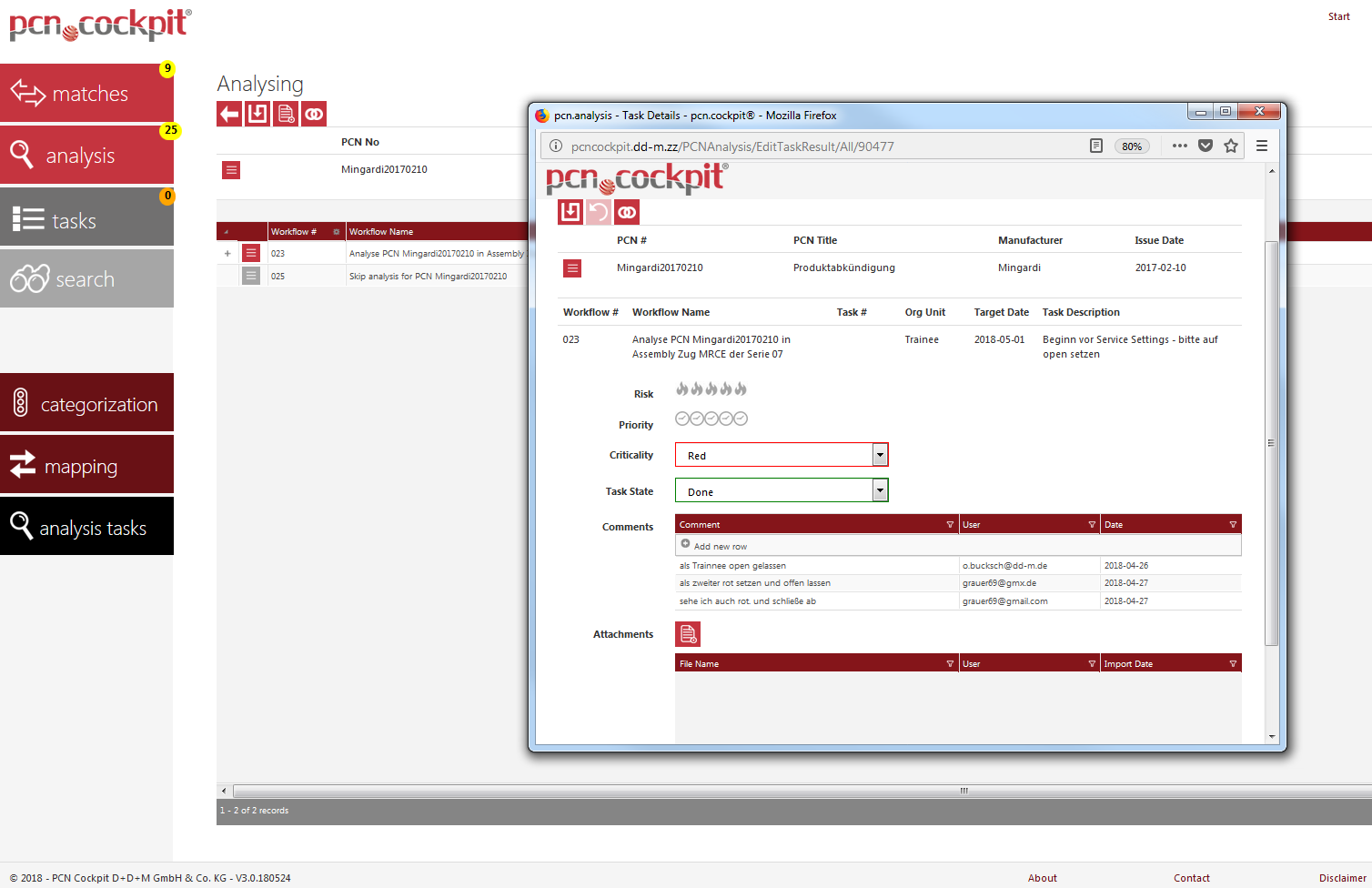Click the Contact link in footer
Image resolution: width=1372 pixels, height=888 pixels.
click(x=1191, y=878)
